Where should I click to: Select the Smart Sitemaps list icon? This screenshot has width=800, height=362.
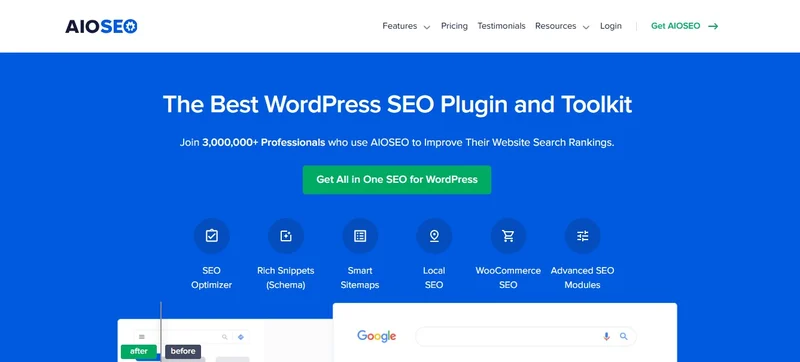pos(360,236)
